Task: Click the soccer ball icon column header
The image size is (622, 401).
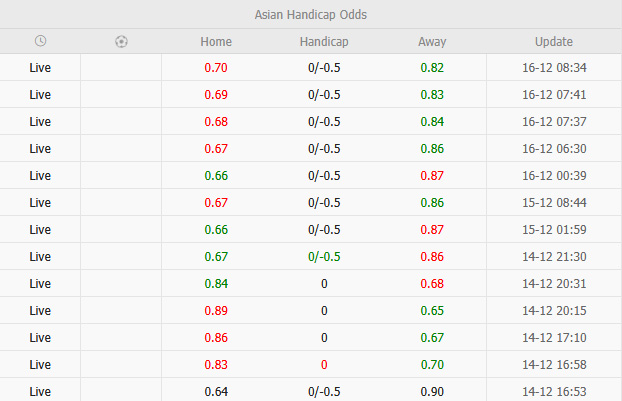Action: (121, 42)
